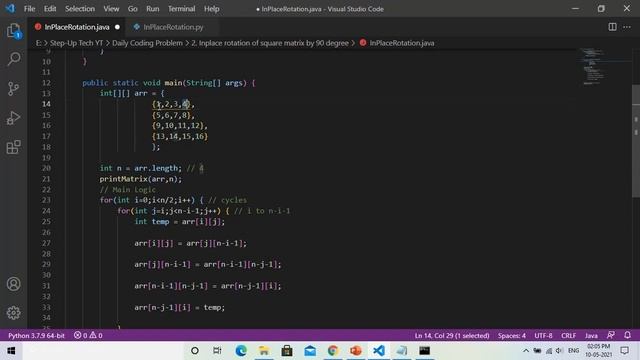
Task: Open the Go menu
Action: tap(133, 9)
